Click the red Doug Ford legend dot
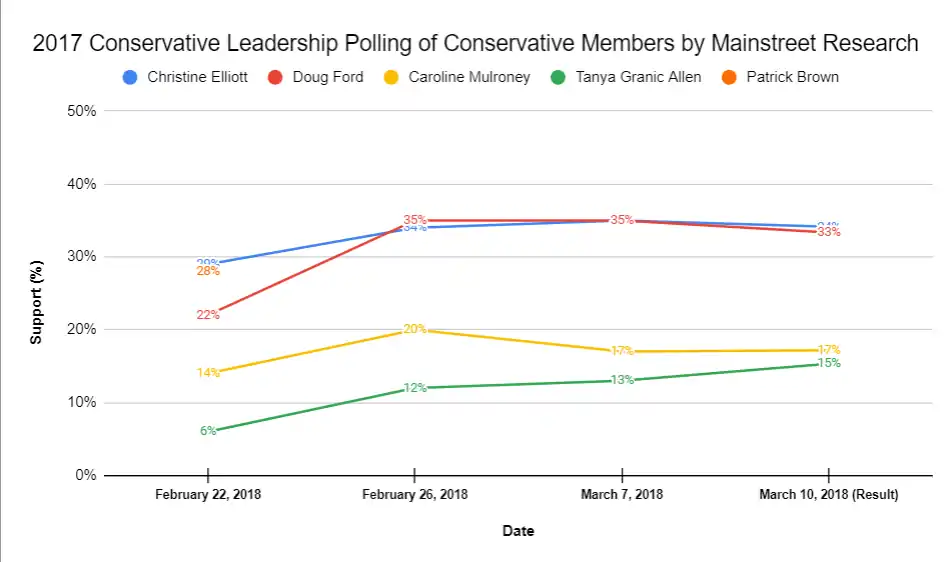 275,77
